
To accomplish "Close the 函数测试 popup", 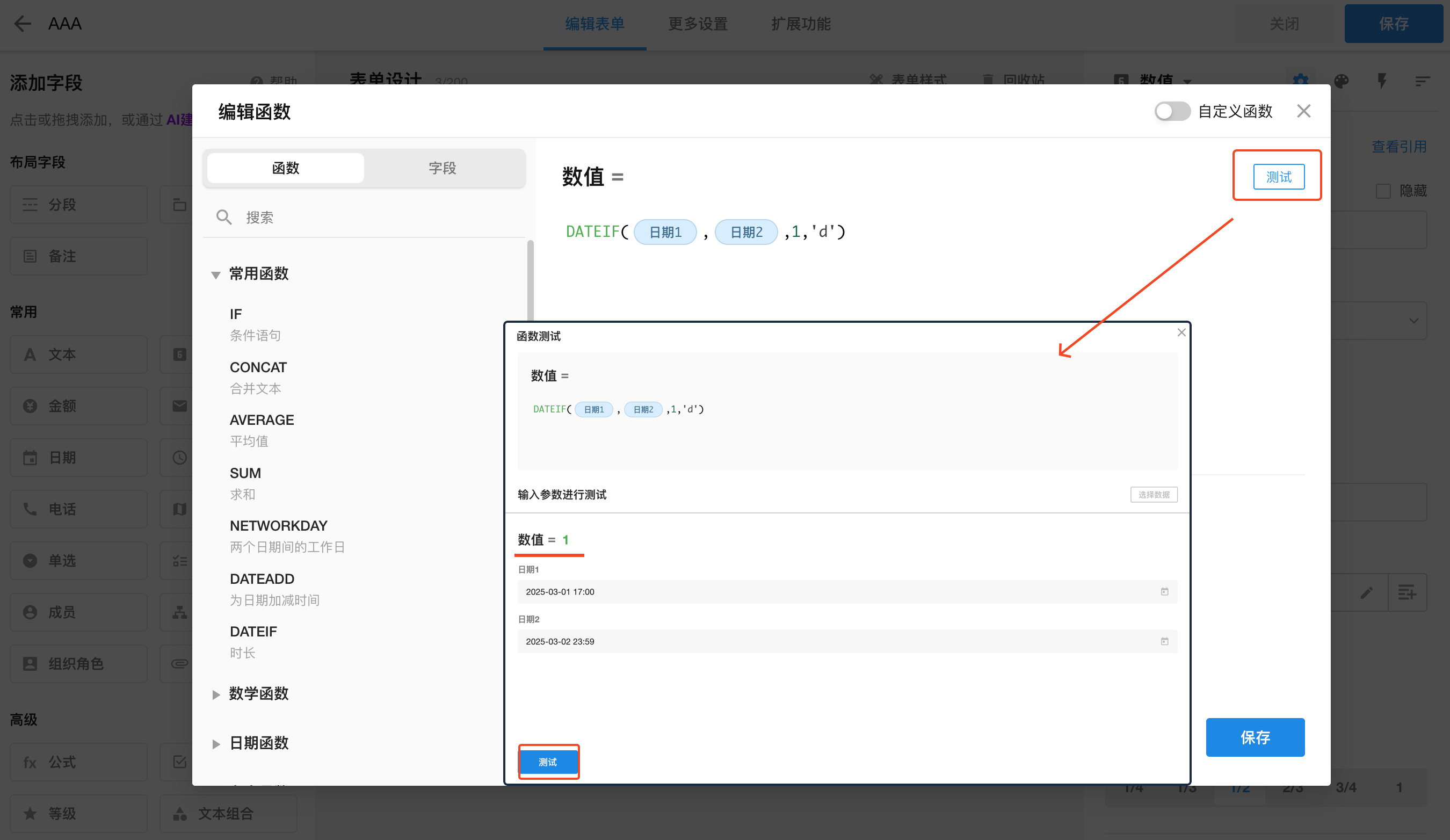I will 1181,332.
